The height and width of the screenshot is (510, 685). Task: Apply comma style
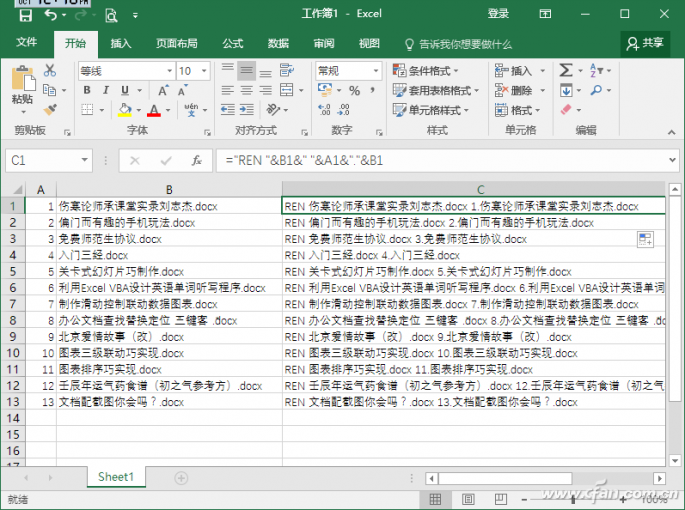click(373, 90)
